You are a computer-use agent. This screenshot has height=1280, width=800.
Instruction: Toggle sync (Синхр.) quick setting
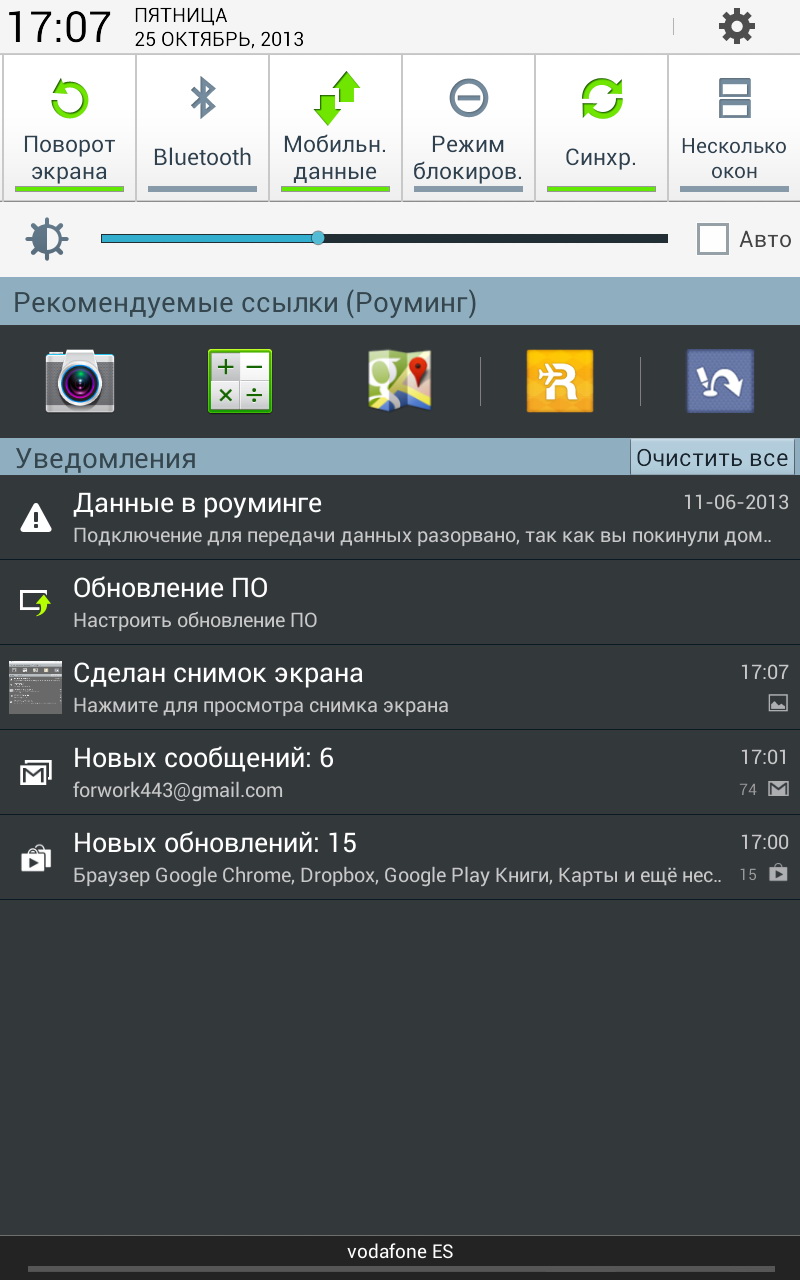(601, 128)
